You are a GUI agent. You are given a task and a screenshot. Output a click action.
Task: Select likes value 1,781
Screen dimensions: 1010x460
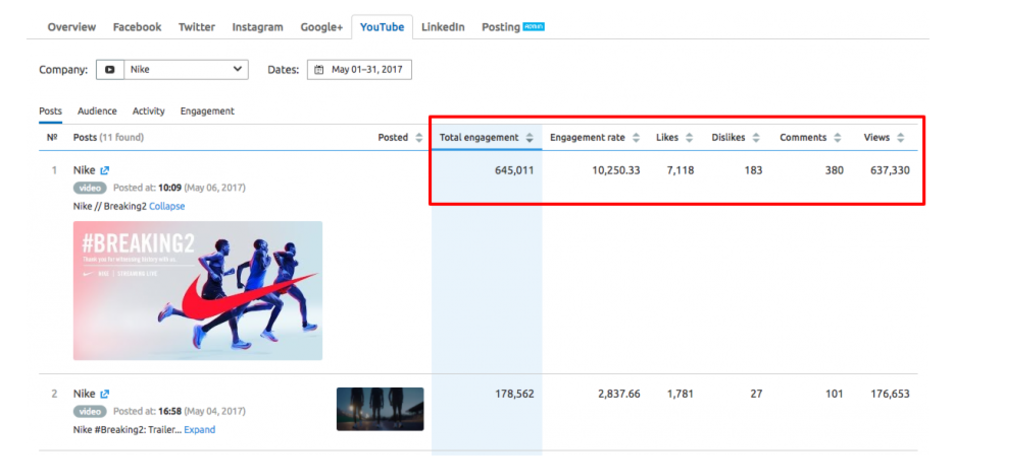[681, 394]
